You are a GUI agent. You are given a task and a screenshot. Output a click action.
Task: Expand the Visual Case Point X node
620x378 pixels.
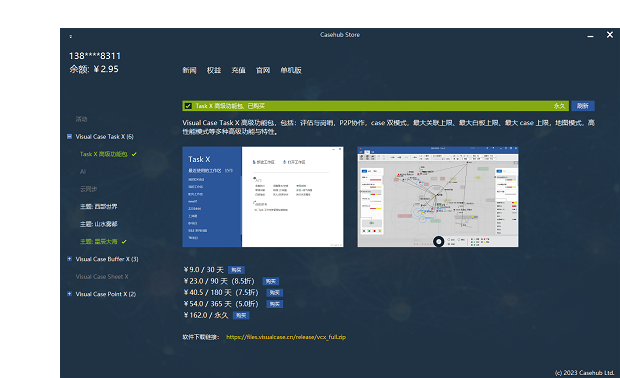pyautogui.click(x=69, y=294)
